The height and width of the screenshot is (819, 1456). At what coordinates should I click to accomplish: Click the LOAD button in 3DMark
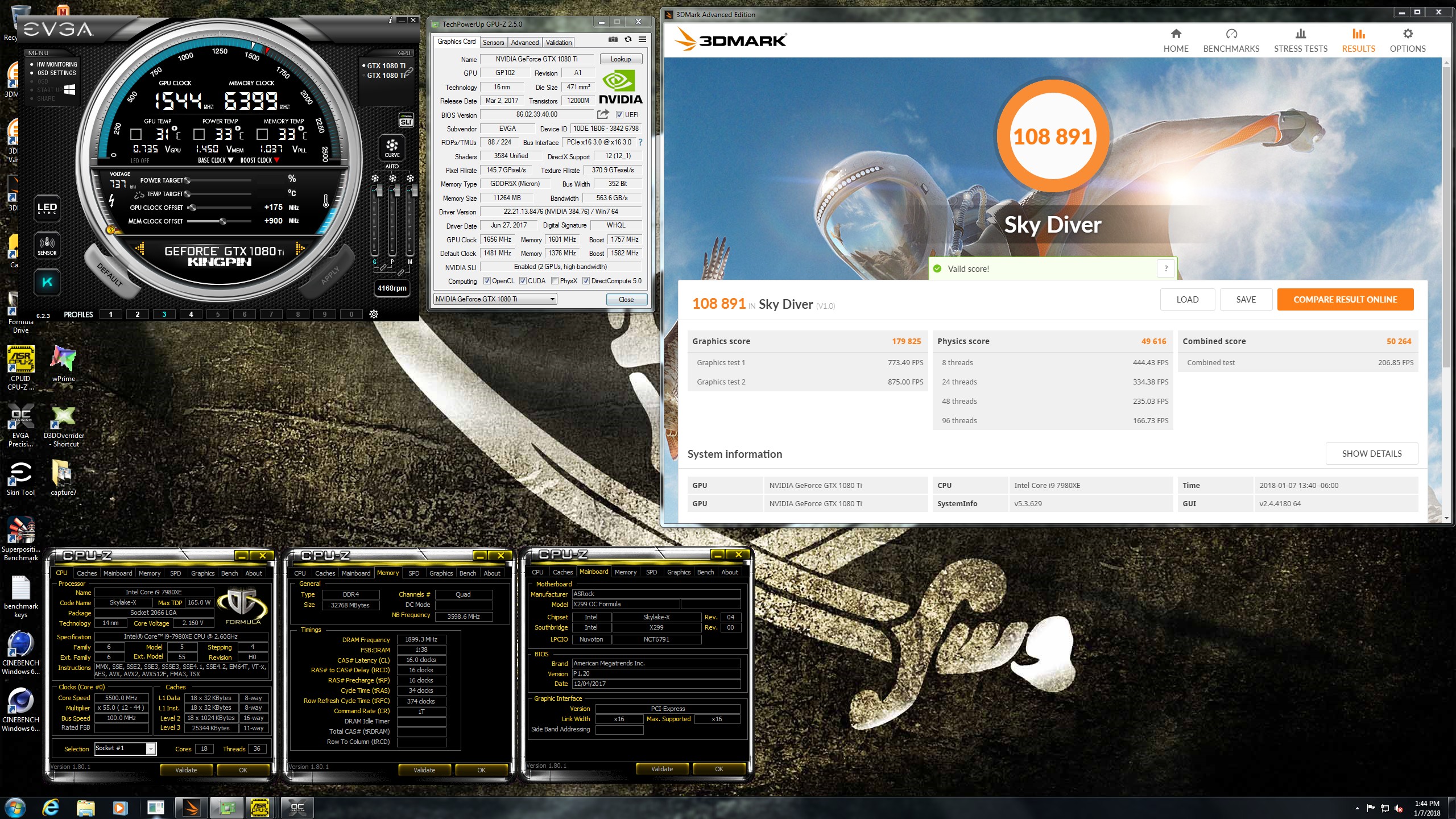(x=1187, y=300)
